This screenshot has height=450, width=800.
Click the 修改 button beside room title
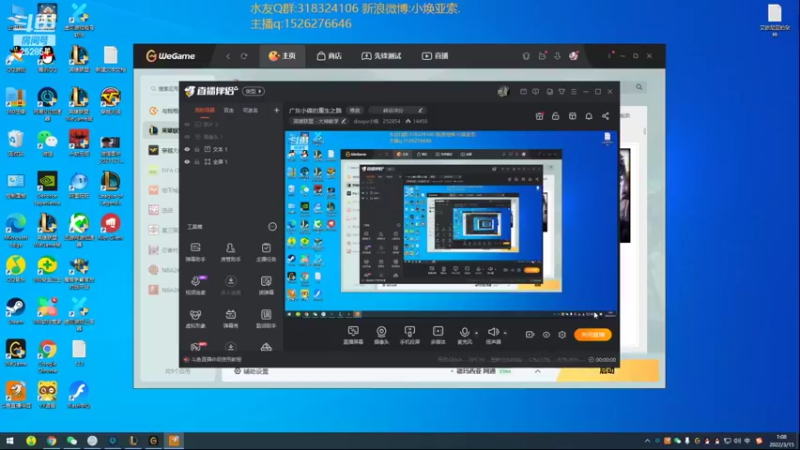click(x=355, y=110)
